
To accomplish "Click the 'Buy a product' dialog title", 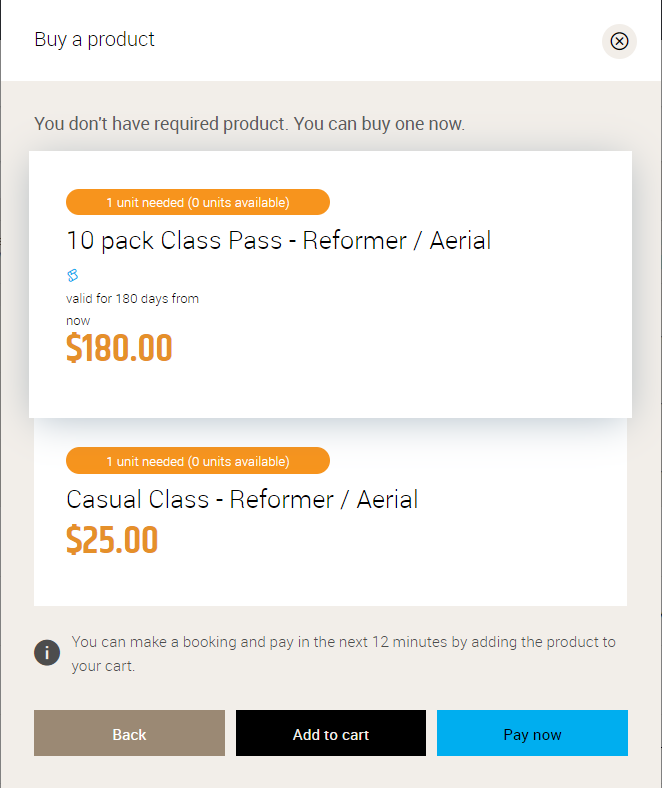I will [95, 40].
